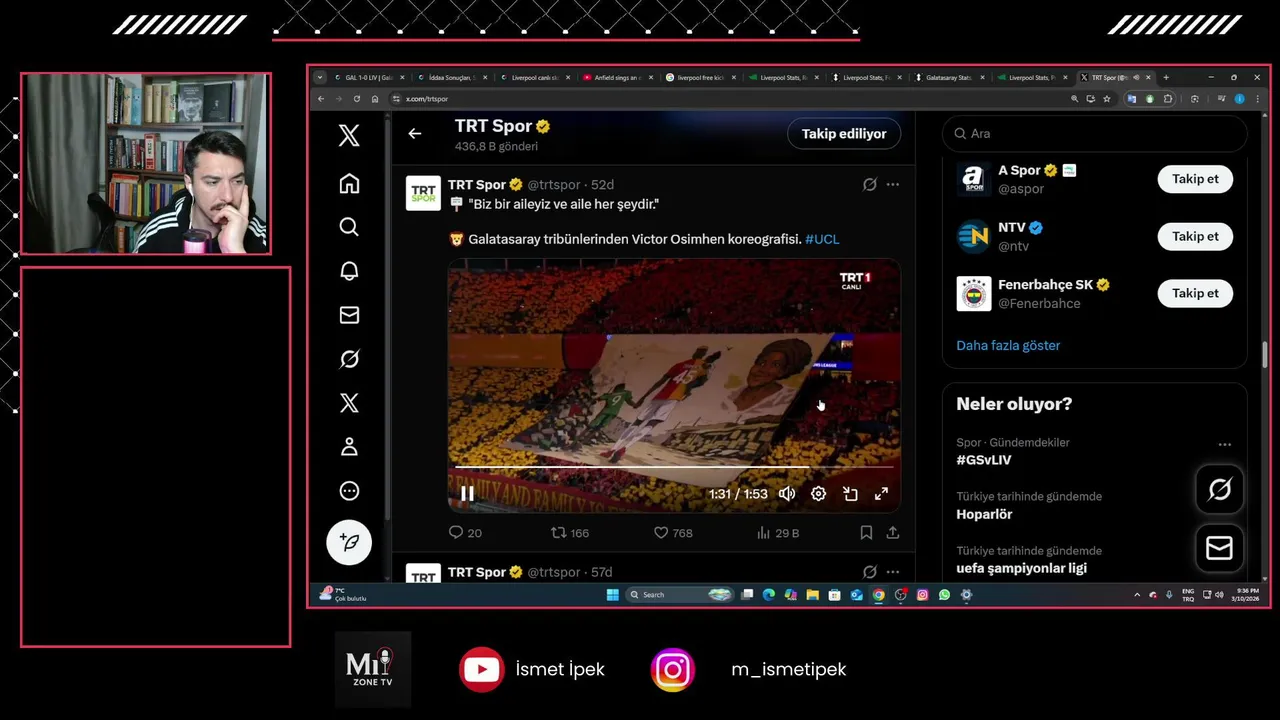Screen dimensions: 1280x720
Task: Switch to liverpool free kick tab
Action: (x=701, y=77)
